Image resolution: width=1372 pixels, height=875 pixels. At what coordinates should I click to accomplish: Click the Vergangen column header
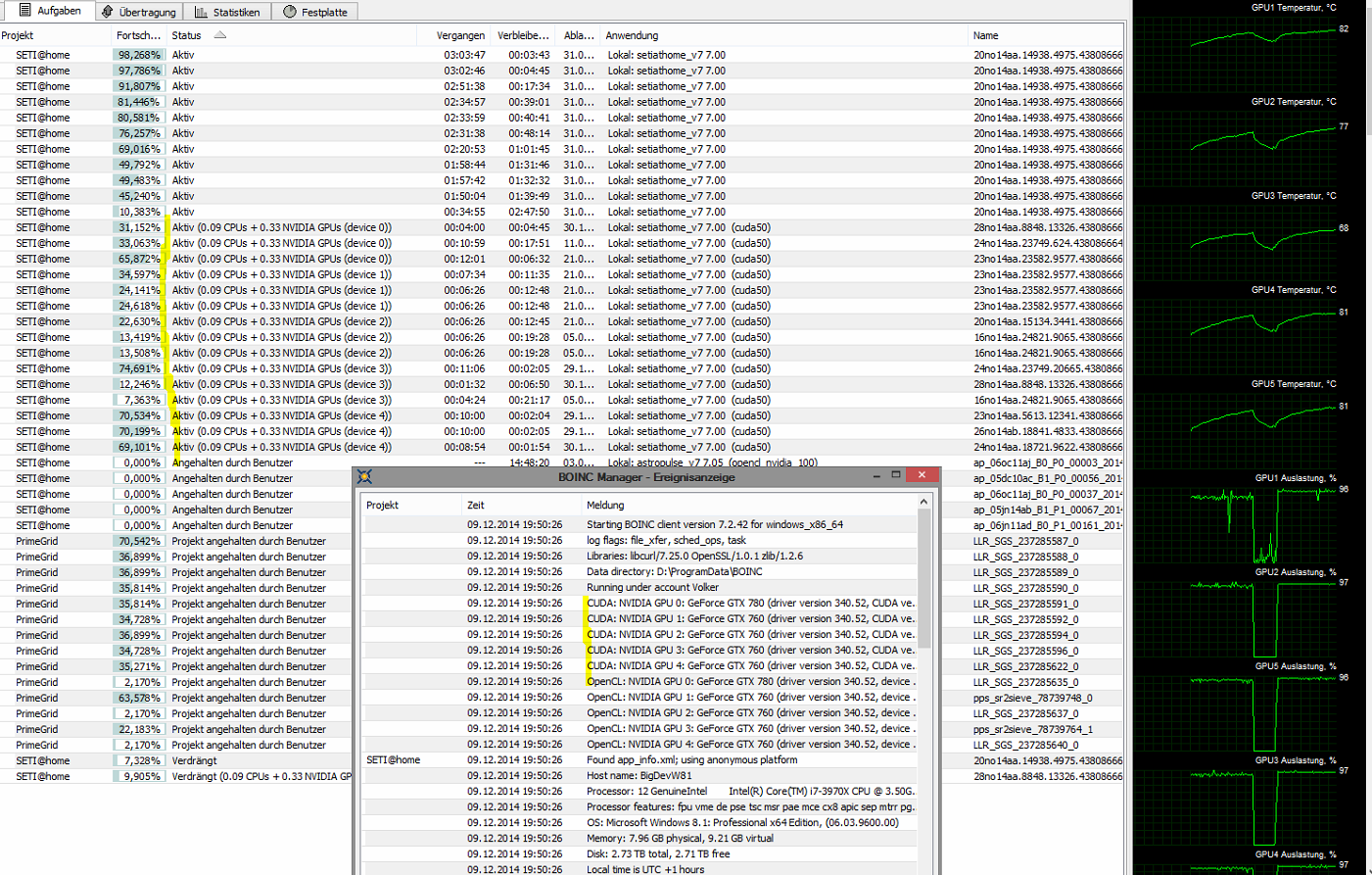460,35
